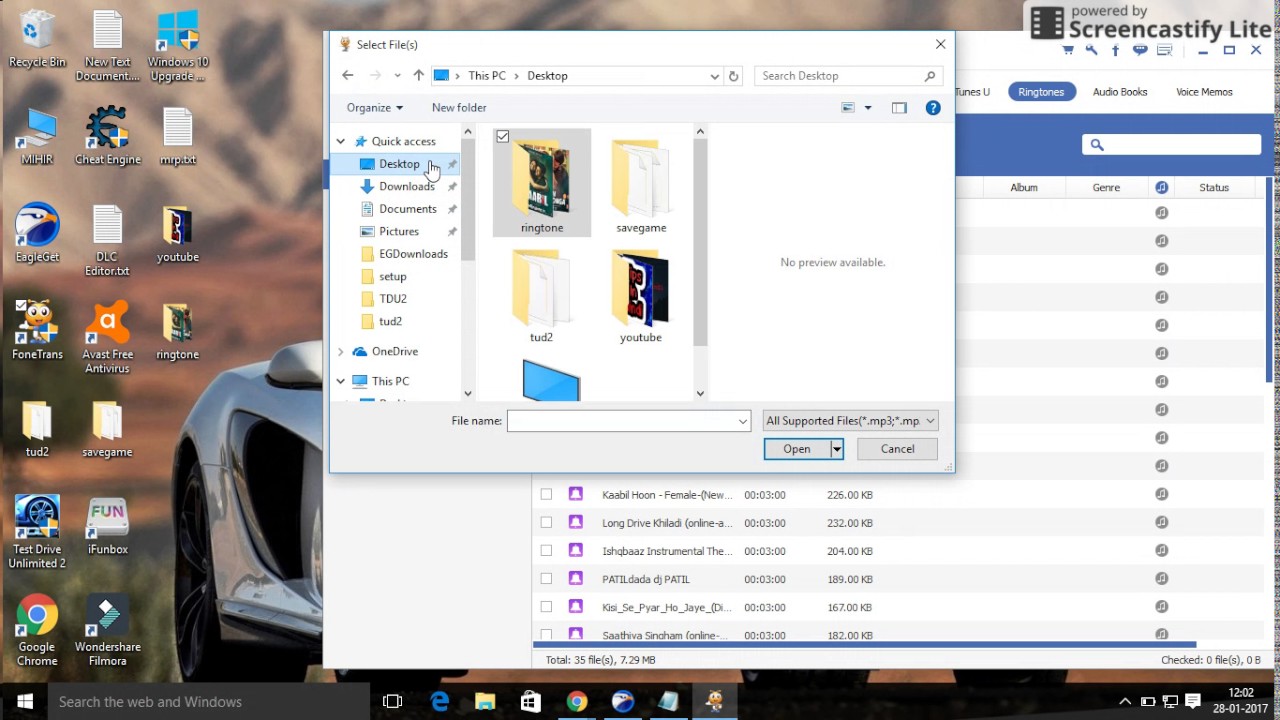Screen dimensions: 1280x720
Task: Click the music note column header icon
Action: coord(1161,187)
